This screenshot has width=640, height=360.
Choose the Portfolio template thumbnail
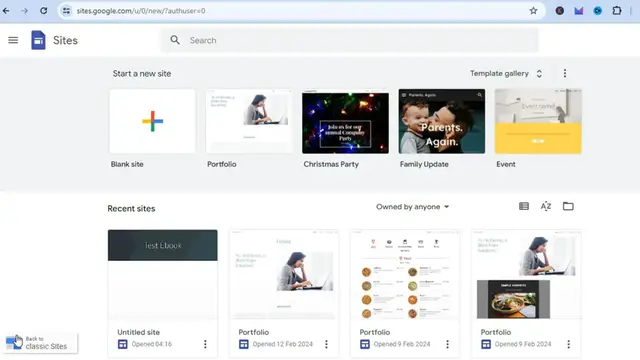pyautogui.click(x=249, y=121)
